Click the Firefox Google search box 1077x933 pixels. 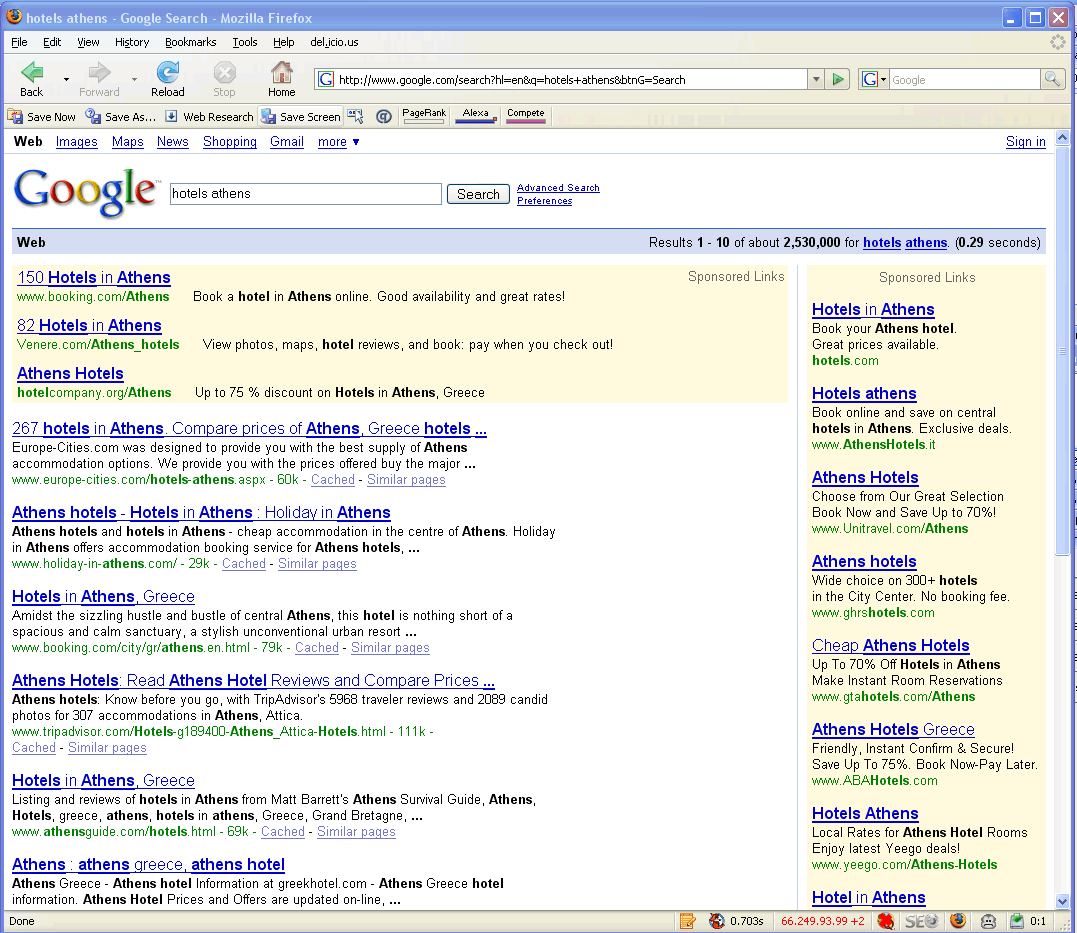pyautogui.click(x=964, y=80)
